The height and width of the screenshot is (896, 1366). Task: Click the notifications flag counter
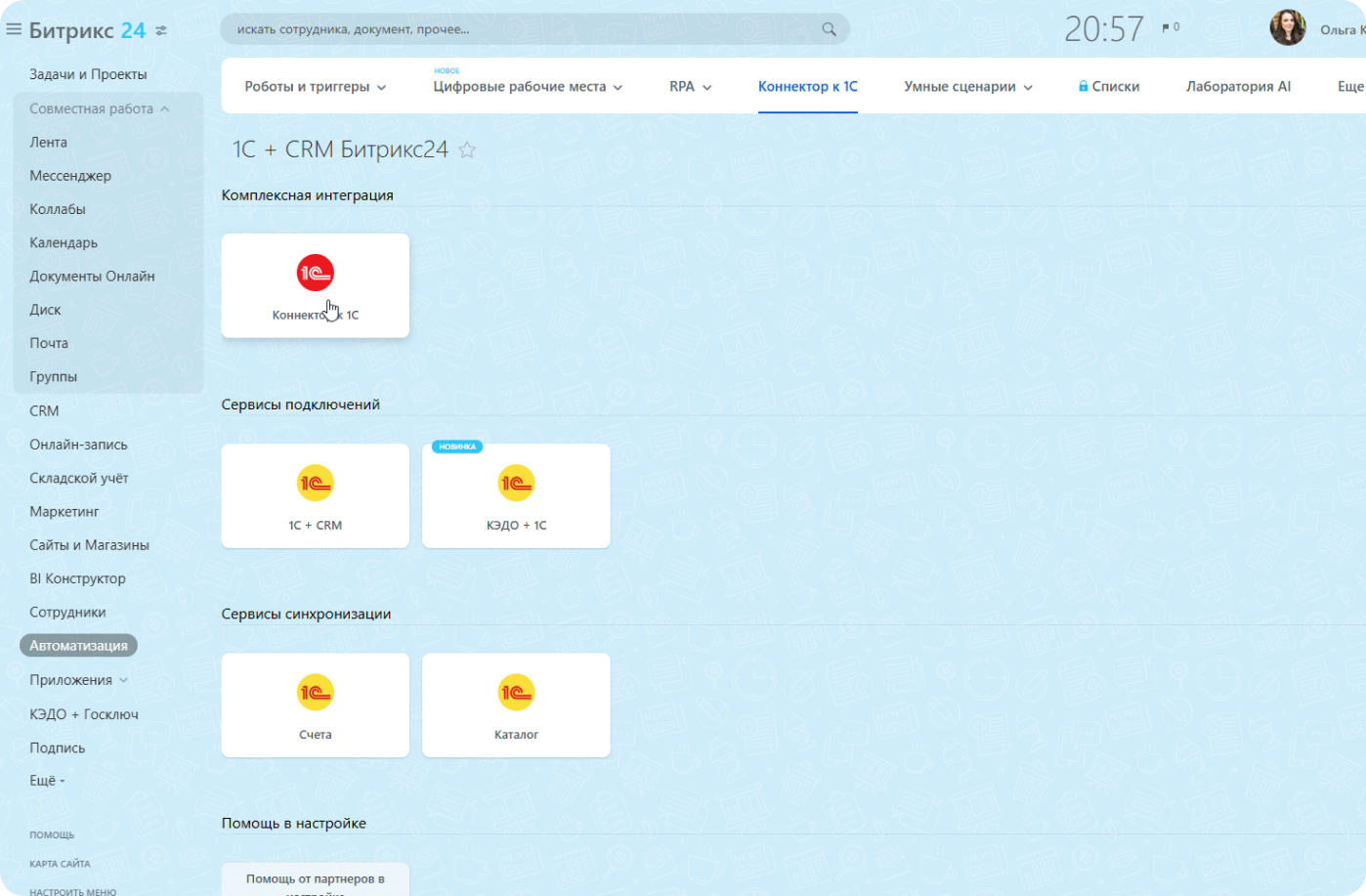(x=1171, y=27)
